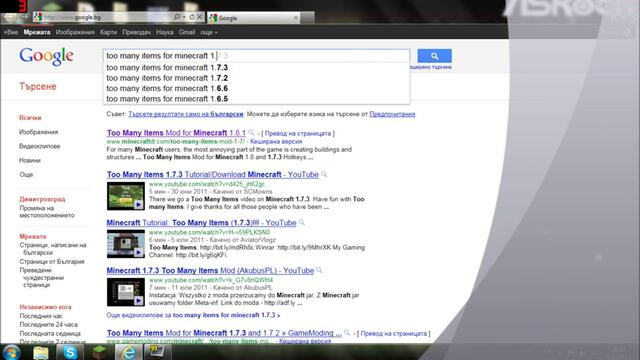Click video thumbnail for Tutorial/Download result
Screen dimensions: 640x360
coord(126,196)
